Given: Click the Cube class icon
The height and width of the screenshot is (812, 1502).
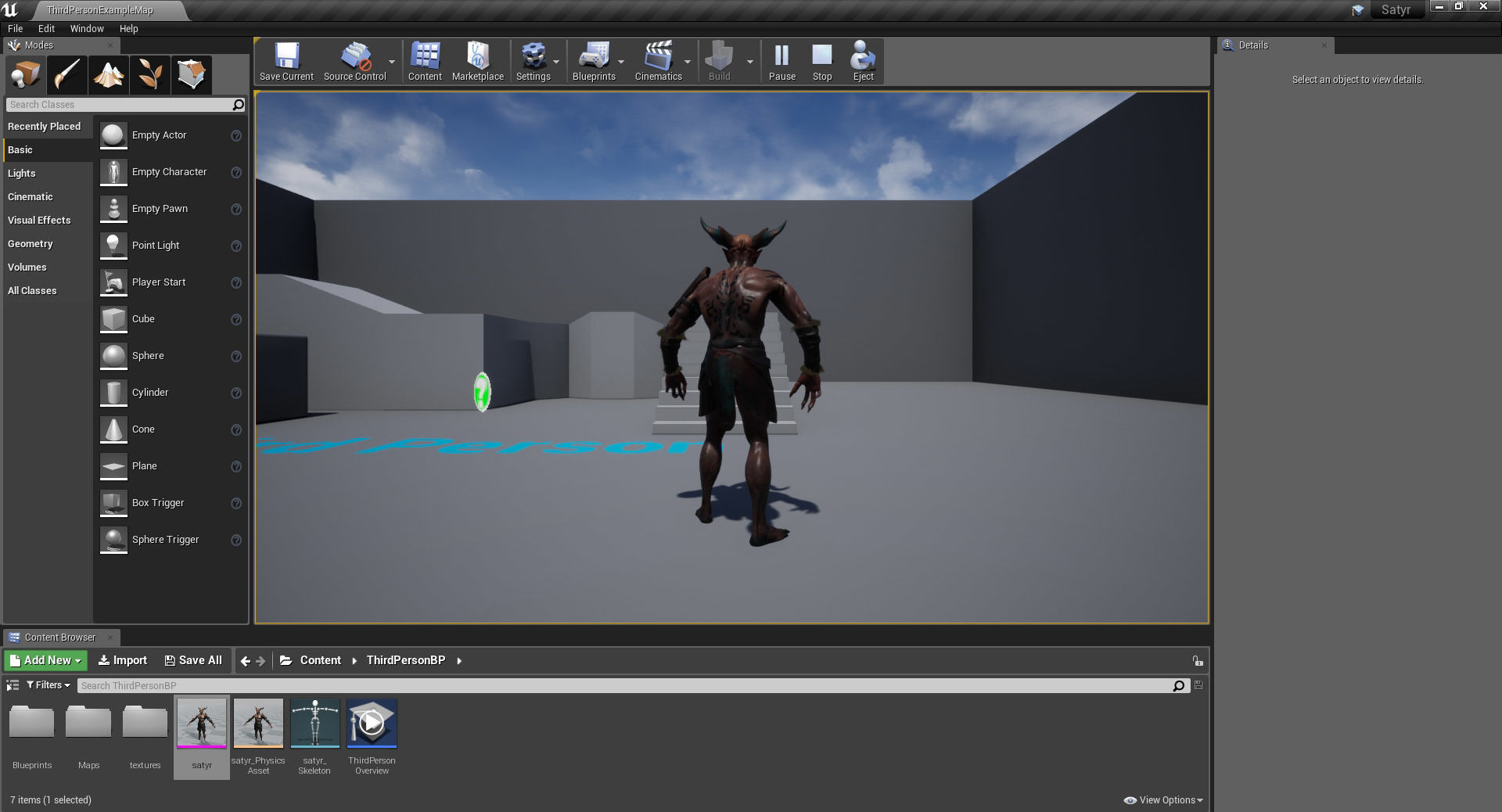Looking at the screenshot, I should point(113,319).
